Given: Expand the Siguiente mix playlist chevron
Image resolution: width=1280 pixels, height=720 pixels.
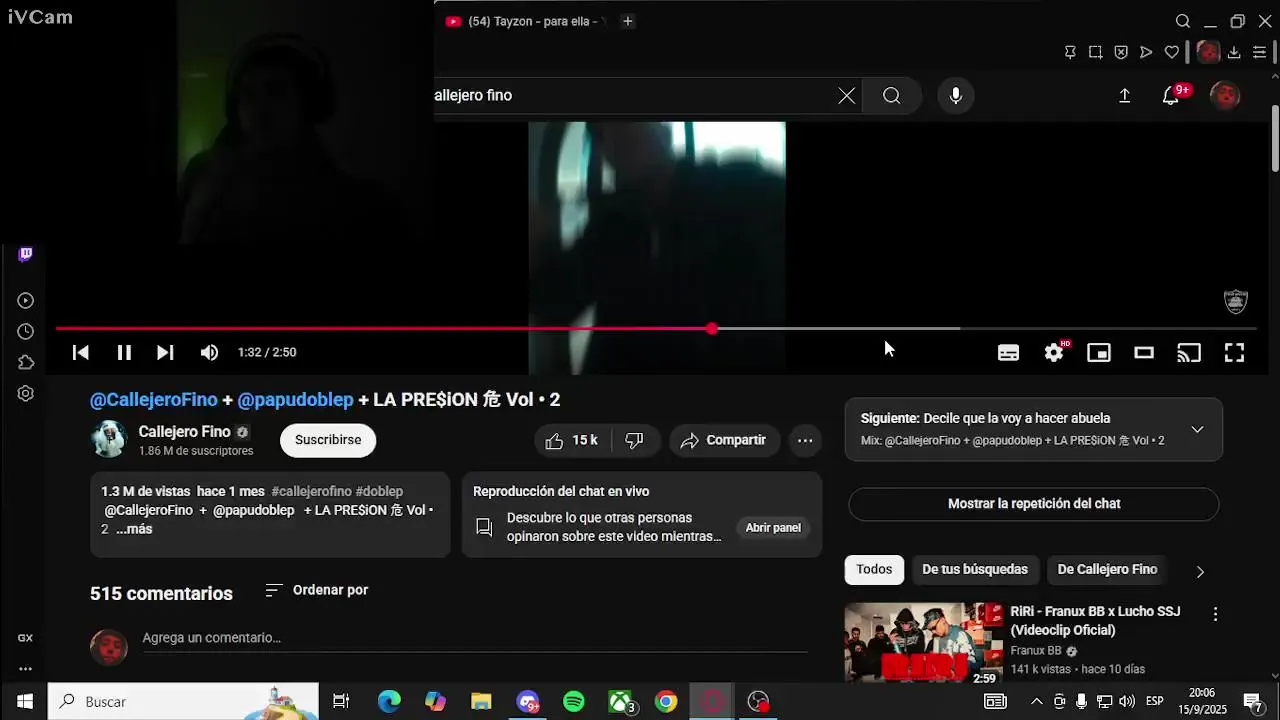Looking at the screenshot, I should 1197,430.
